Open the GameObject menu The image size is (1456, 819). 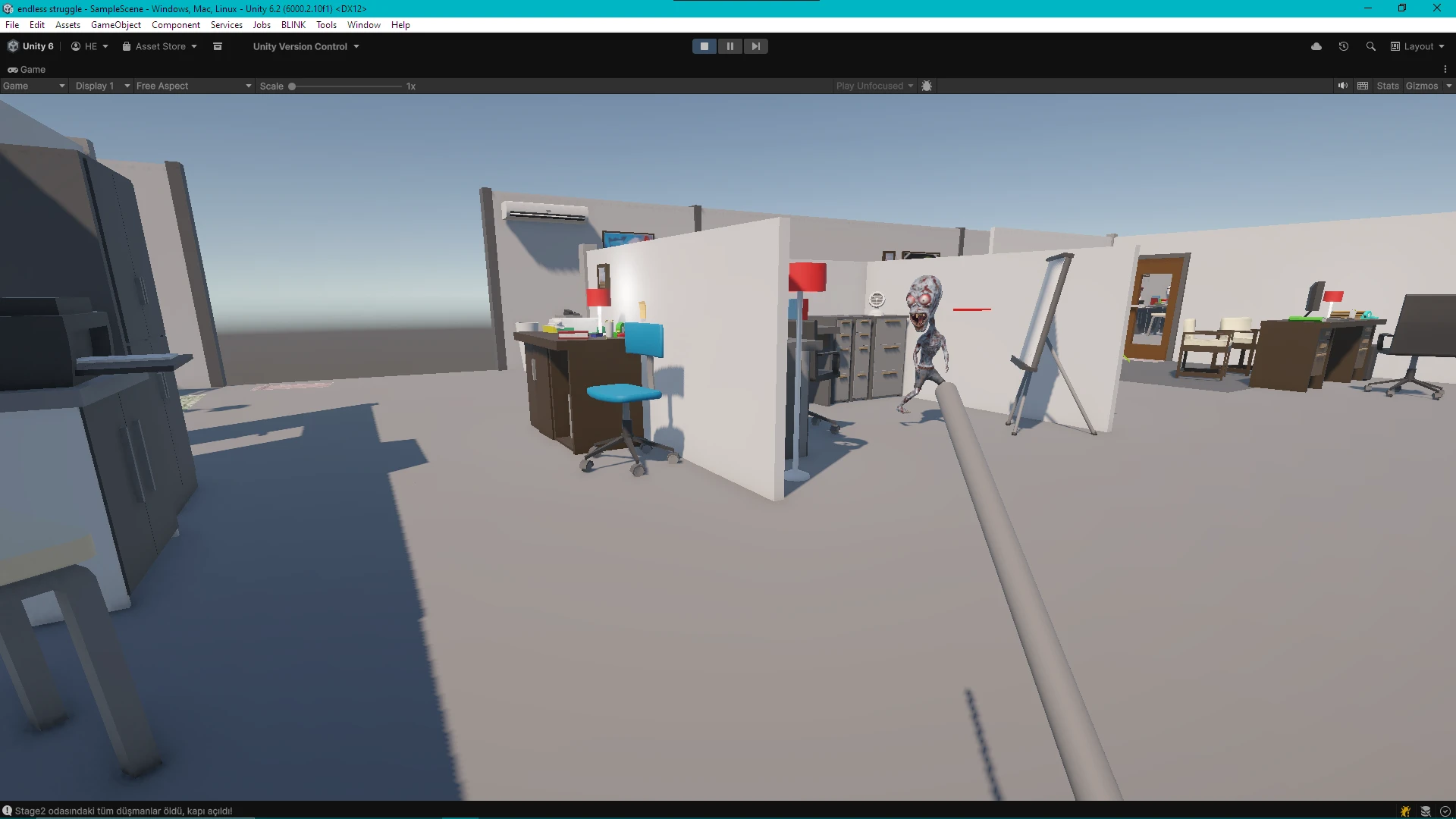[x=115, y=25]
